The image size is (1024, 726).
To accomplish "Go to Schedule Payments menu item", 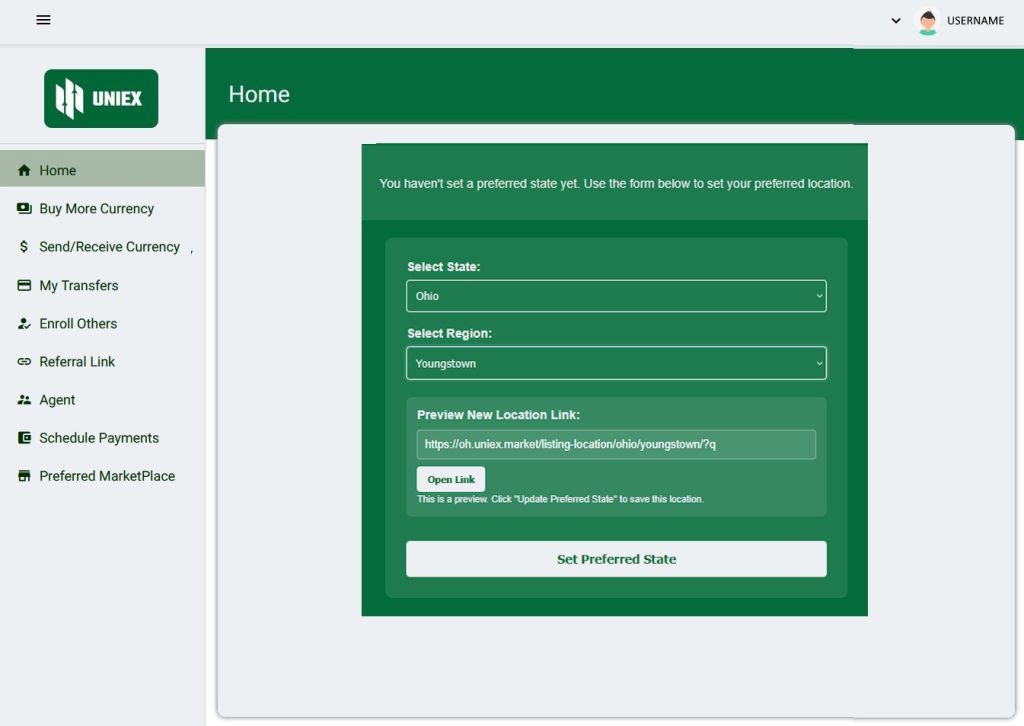I will (x=99, y=438).
